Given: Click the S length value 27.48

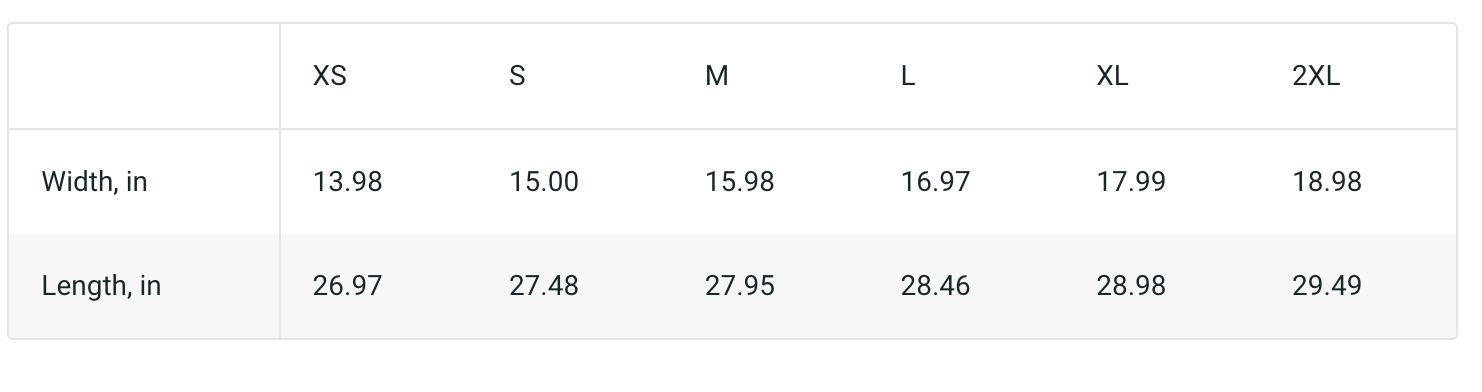Looking at the screenshot, I should [x=543, y=286].
